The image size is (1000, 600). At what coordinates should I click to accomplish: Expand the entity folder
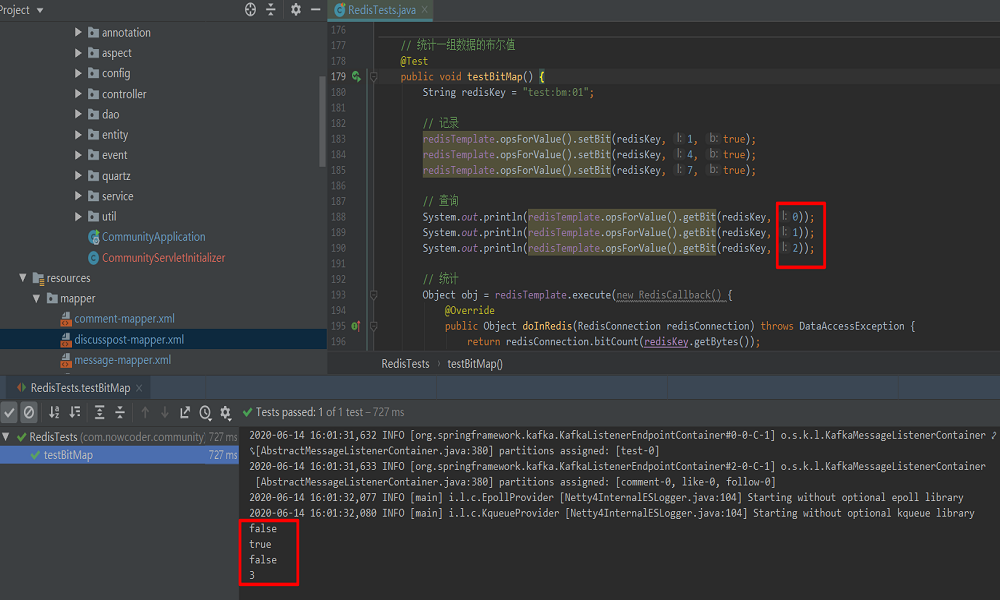[78, 135]
